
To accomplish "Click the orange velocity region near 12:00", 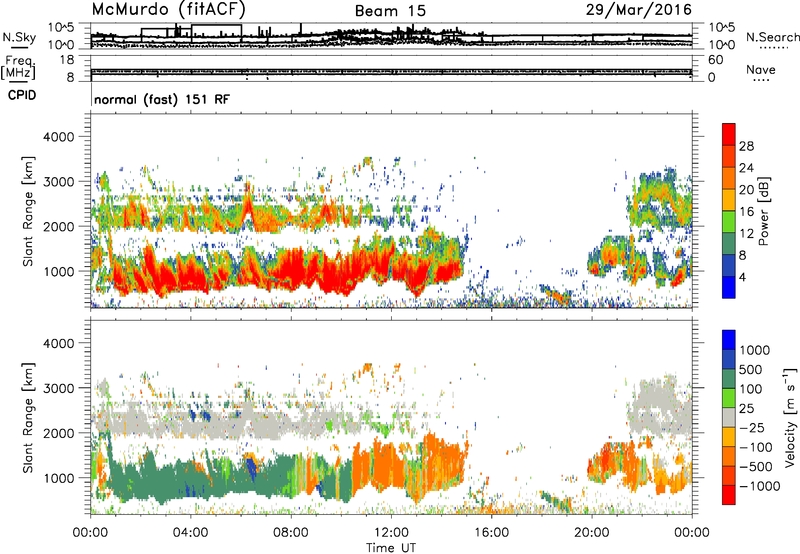I will [x=388, y=467].
